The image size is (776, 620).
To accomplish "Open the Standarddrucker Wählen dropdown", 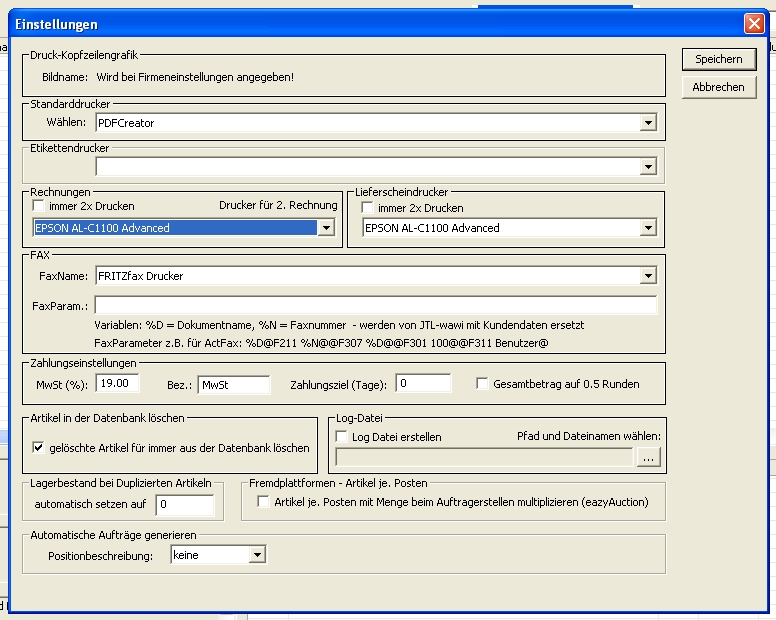I will click(x=648, y=123).
